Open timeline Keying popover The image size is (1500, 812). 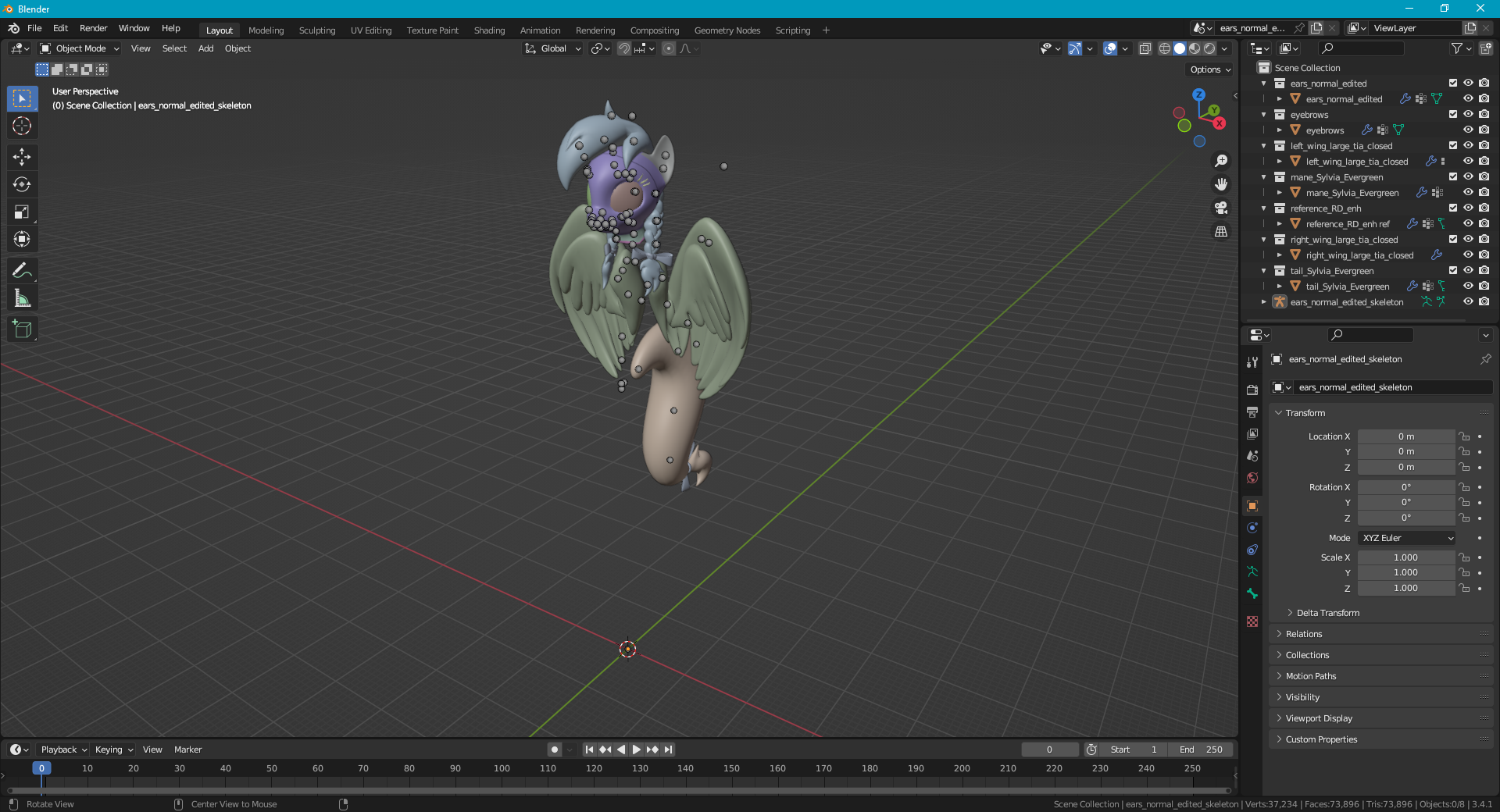click(x=113, y=750)
